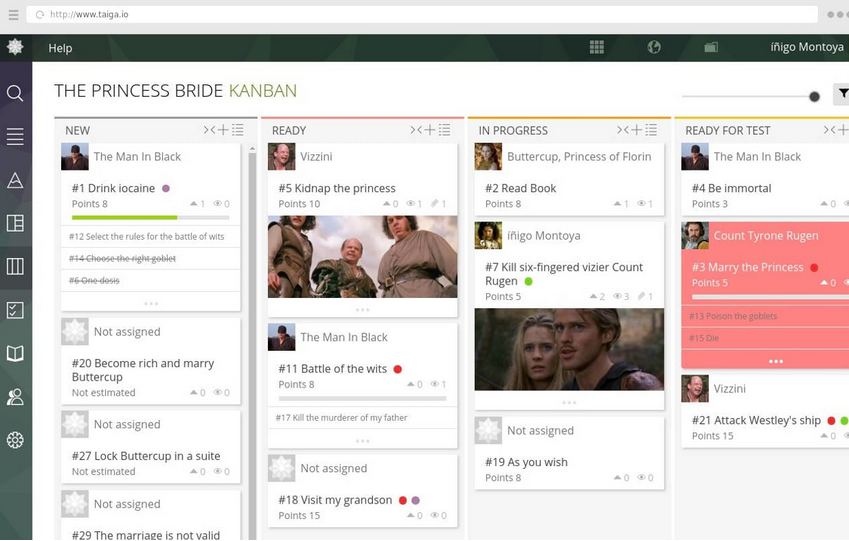The image size is (849, 541).
Task: Click the search magnifier in sidebar
Action: click(15, 93)
